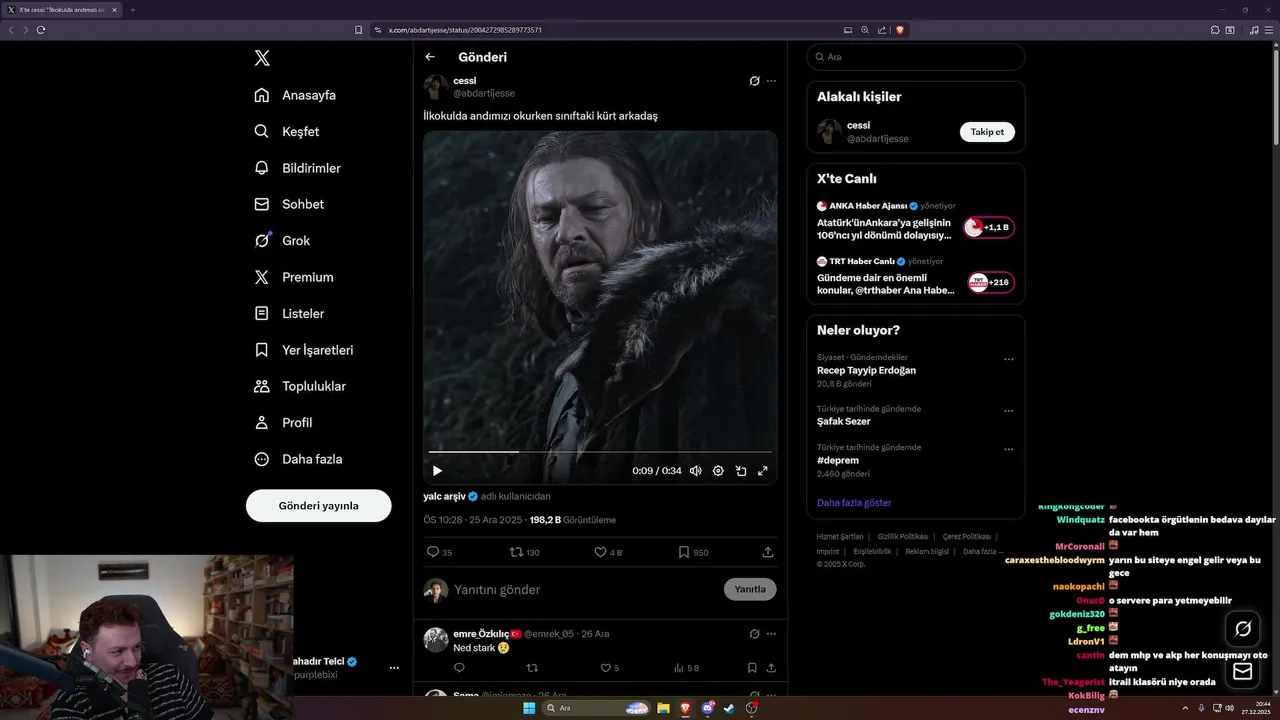This screenshot has height=720, width=1280.
Task: Bookmark the post with 950 saves
Action: tap(693, 552)
